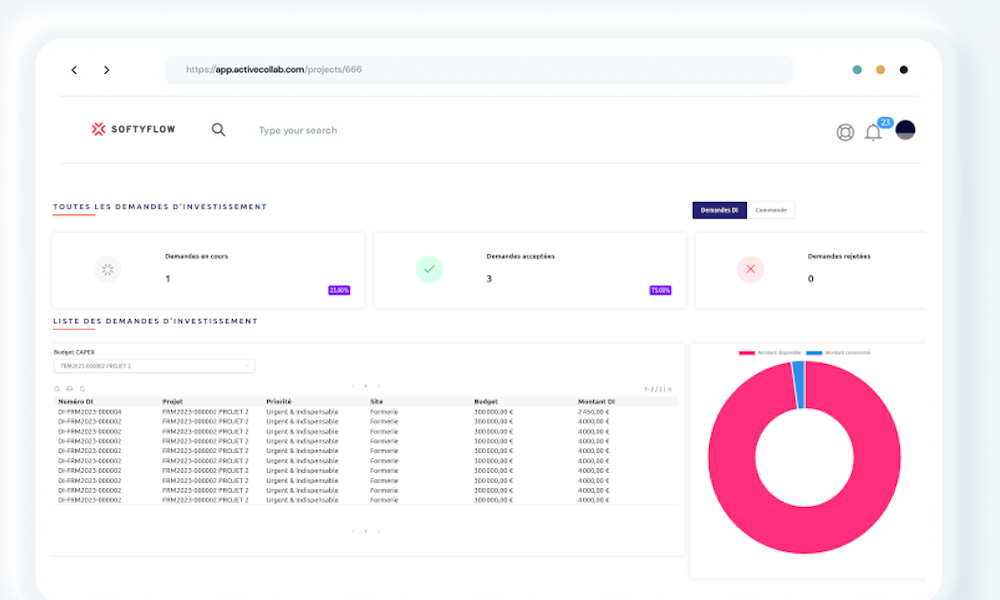The height and width of the screenshot is (600, 1000).
Task: Go to next page in bottom pagination
Action: pos(378,531)
